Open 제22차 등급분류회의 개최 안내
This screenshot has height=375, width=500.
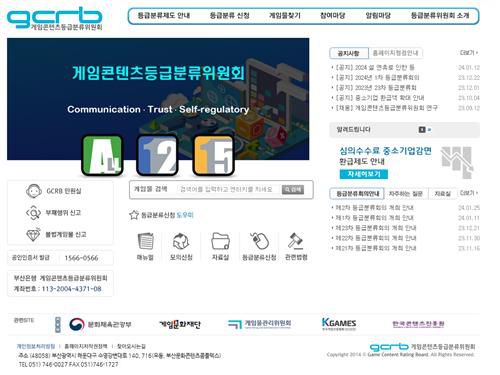click(376, 238)
